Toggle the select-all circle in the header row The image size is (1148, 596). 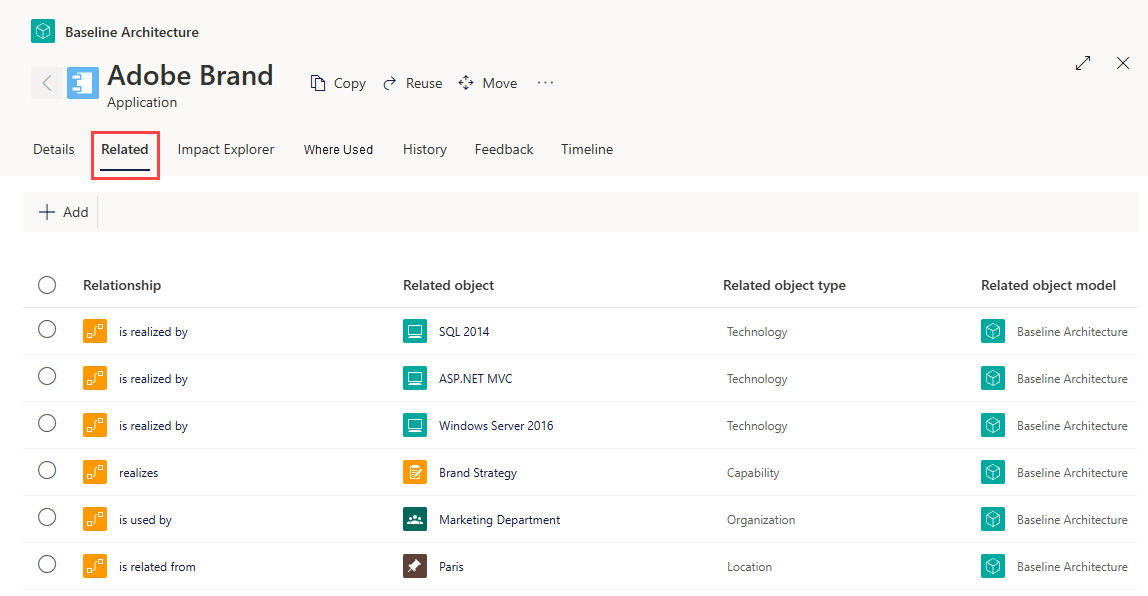47,285
